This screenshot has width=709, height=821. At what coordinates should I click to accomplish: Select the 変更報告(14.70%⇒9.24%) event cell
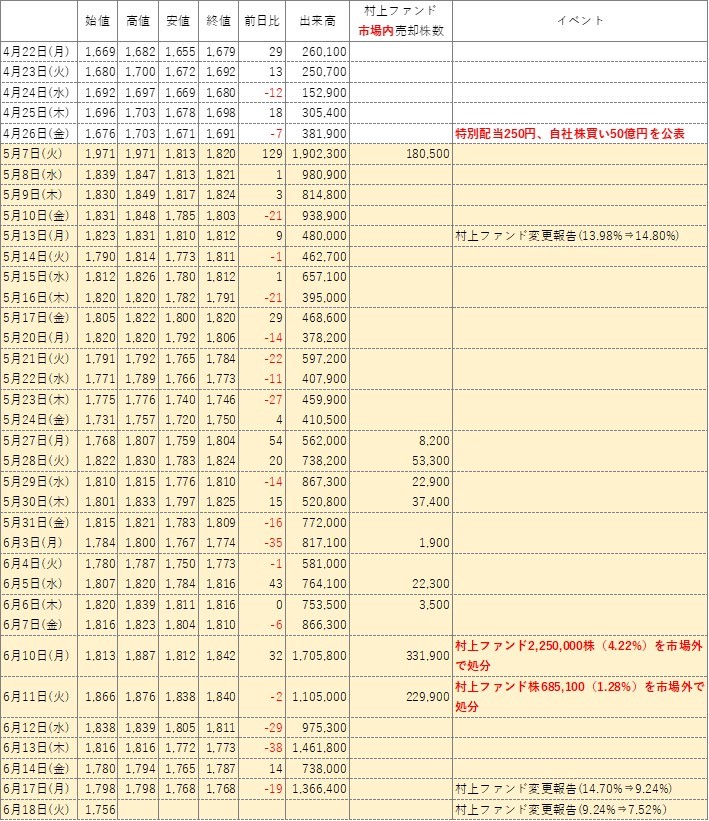point(566,789)
